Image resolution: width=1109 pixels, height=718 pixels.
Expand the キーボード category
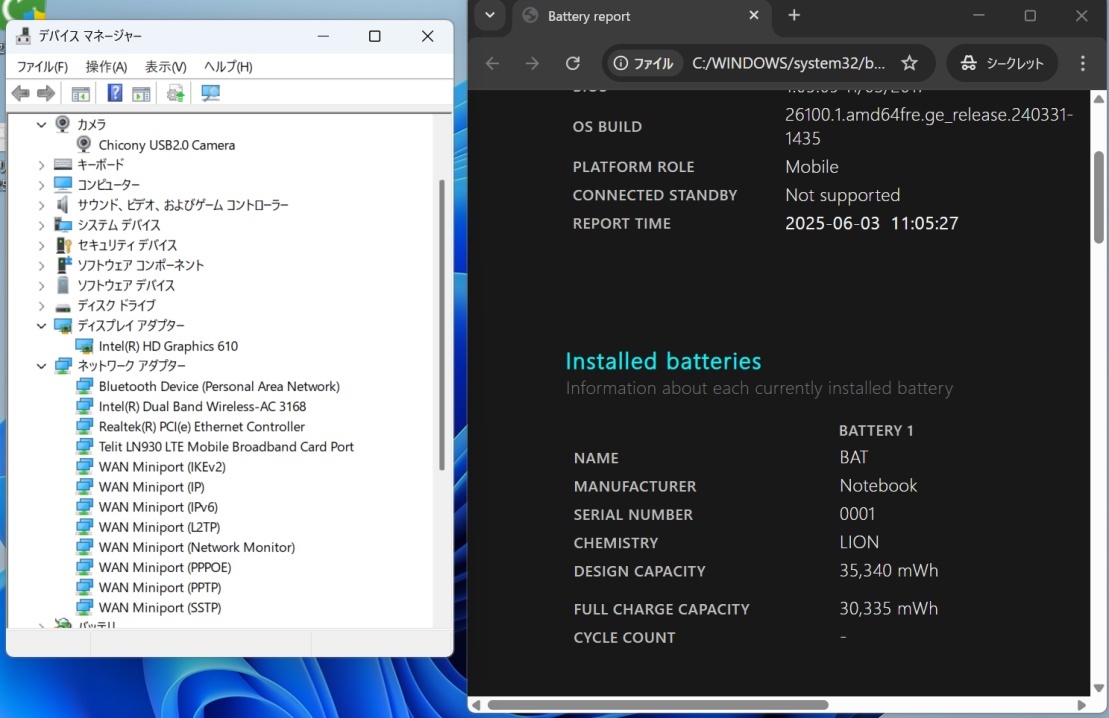[x=41, y=165]
